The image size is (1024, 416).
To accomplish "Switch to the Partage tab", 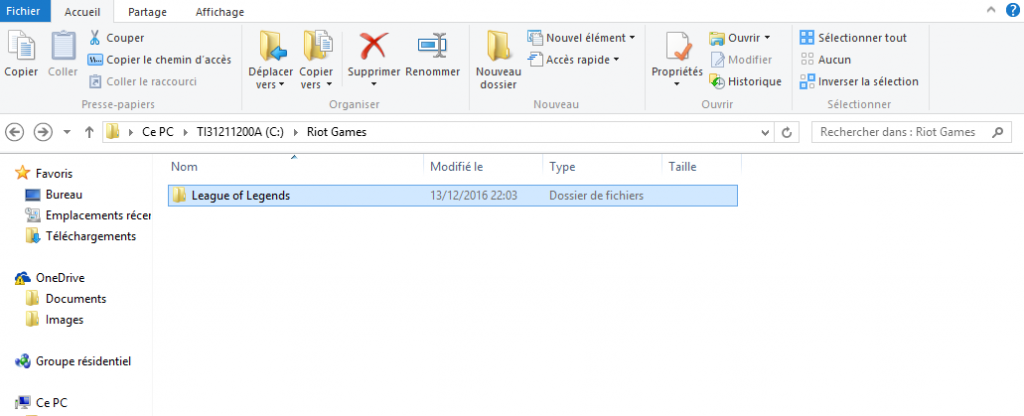I will tap(148, 12).
